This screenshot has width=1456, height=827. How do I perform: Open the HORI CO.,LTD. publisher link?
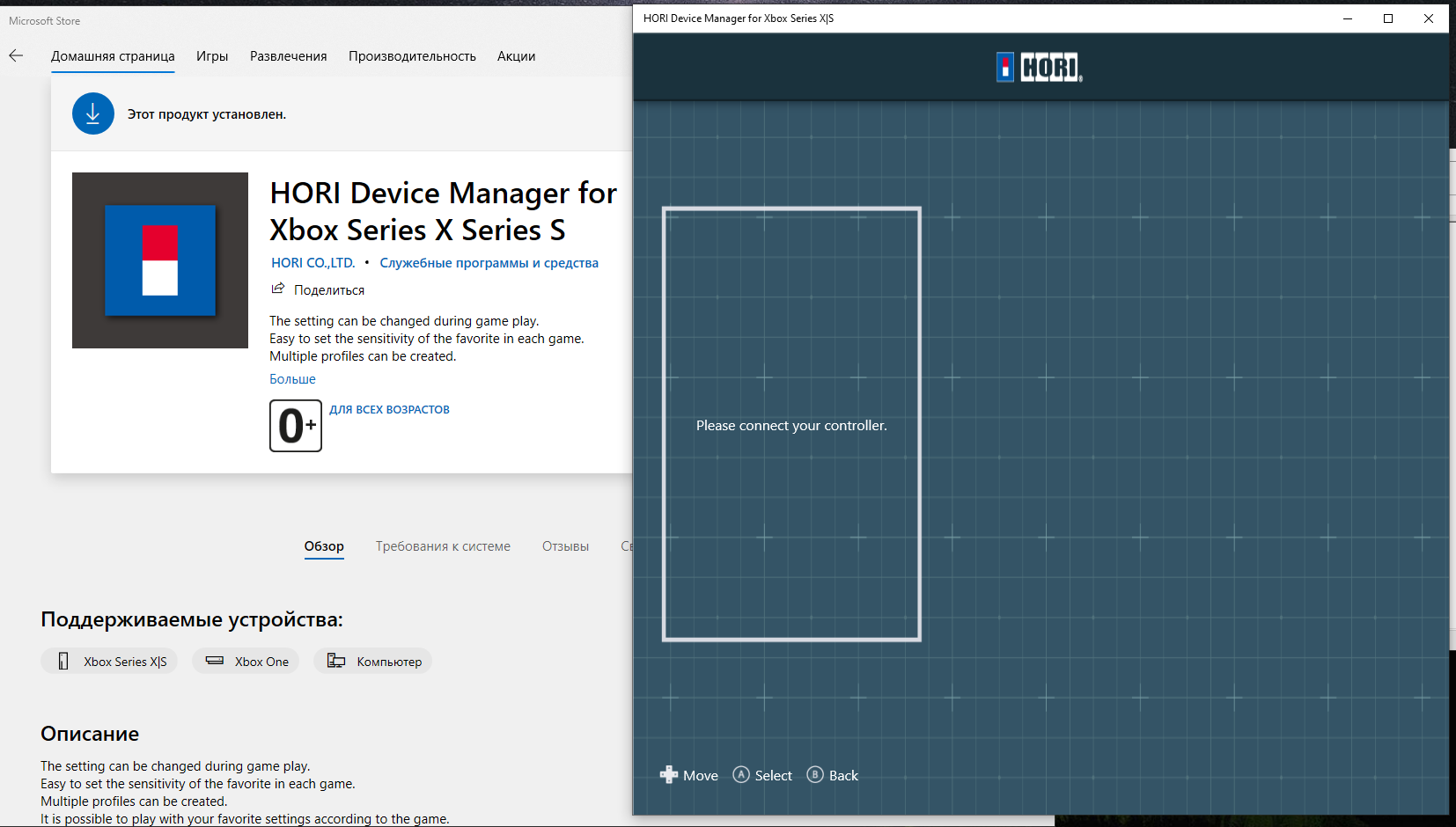(313, 262)
